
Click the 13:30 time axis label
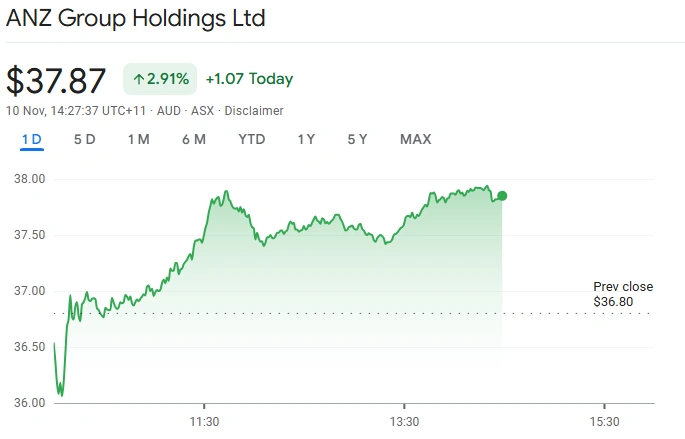[x=403, y=421]
